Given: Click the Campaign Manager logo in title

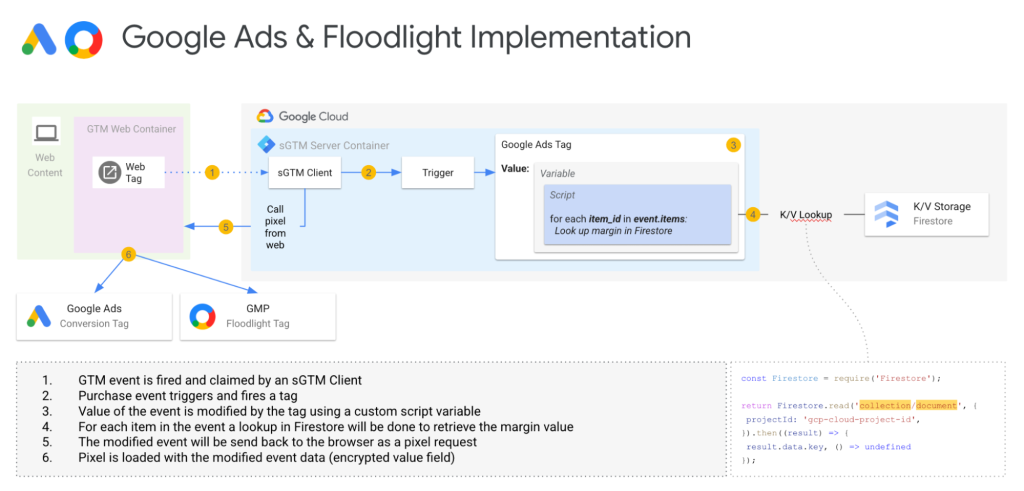Looking at the screenshot, I should click(84, 40).
